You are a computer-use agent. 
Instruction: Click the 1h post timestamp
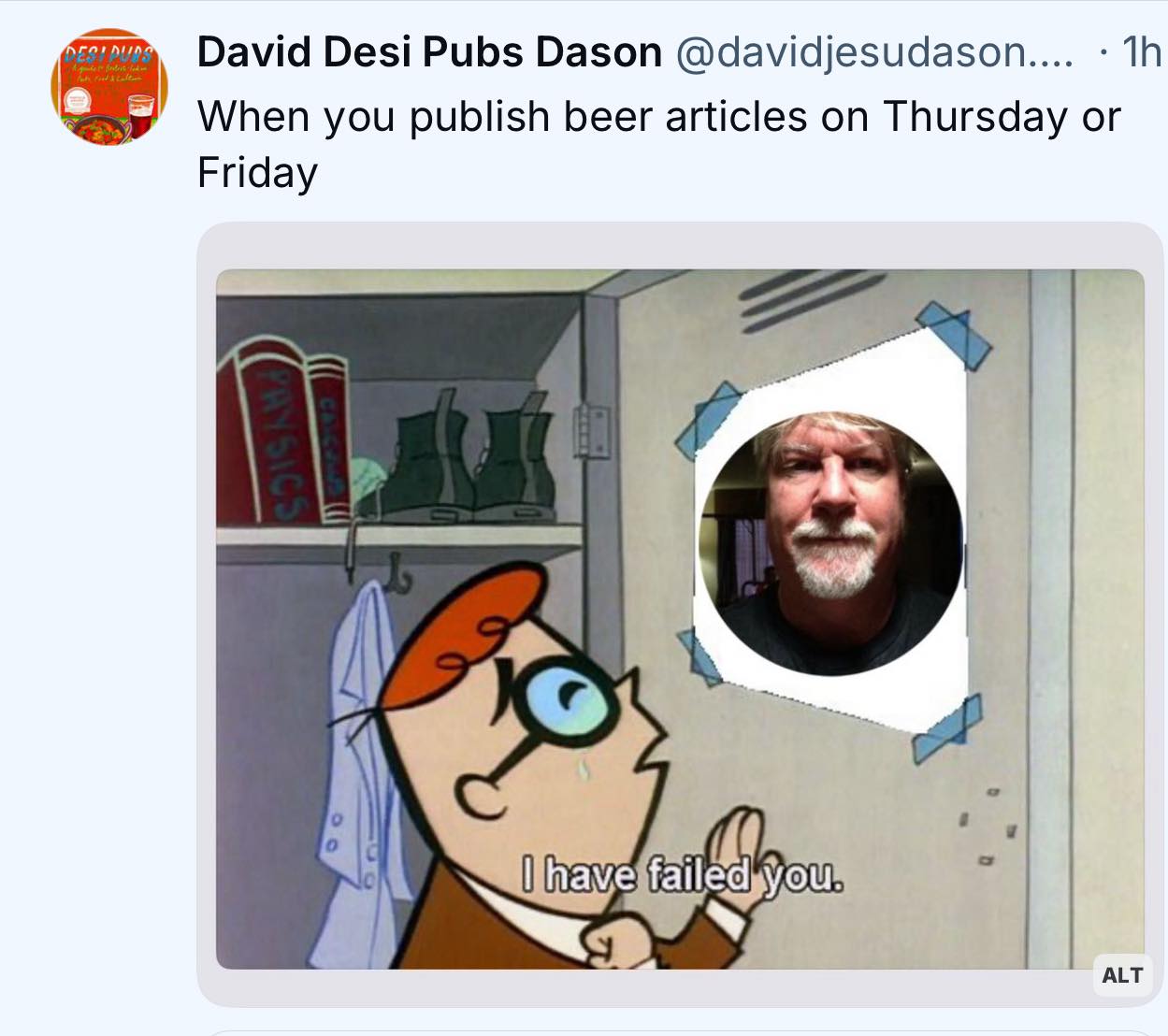click(1141, 51)
